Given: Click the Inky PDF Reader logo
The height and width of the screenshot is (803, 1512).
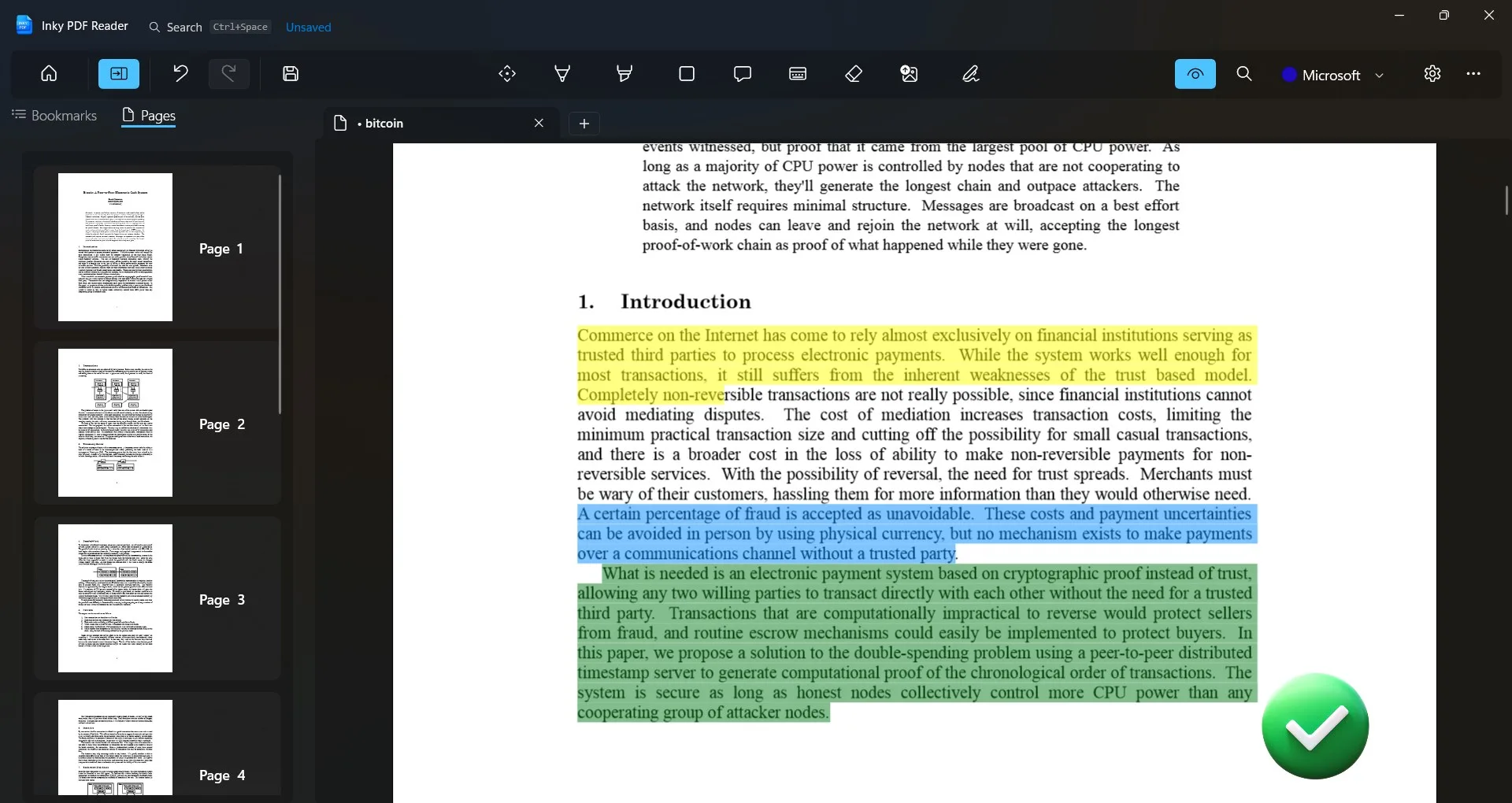Looking at the screenshot, I should (x=24, y=25).
